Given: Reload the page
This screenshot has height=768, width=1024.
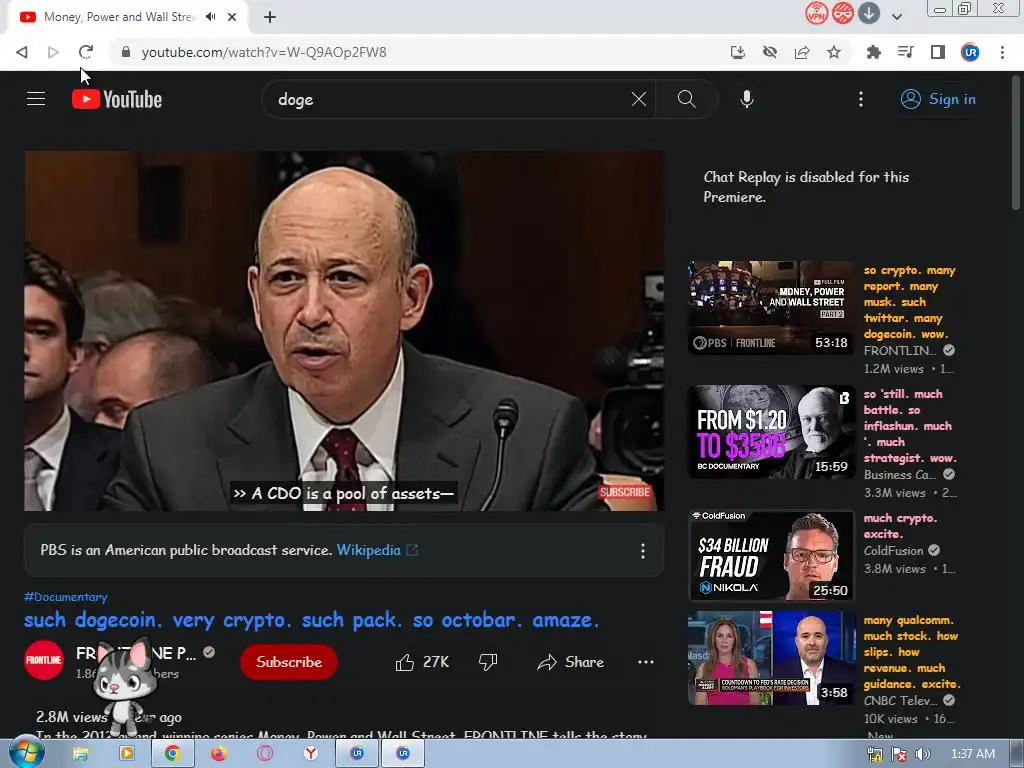Looking at the screenshot, I should (86, 52).
